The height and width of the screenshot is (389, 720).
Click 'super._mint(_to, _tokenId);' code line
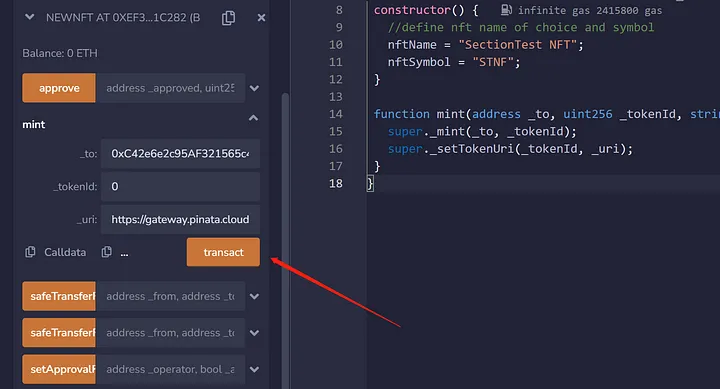pos(482,132)
